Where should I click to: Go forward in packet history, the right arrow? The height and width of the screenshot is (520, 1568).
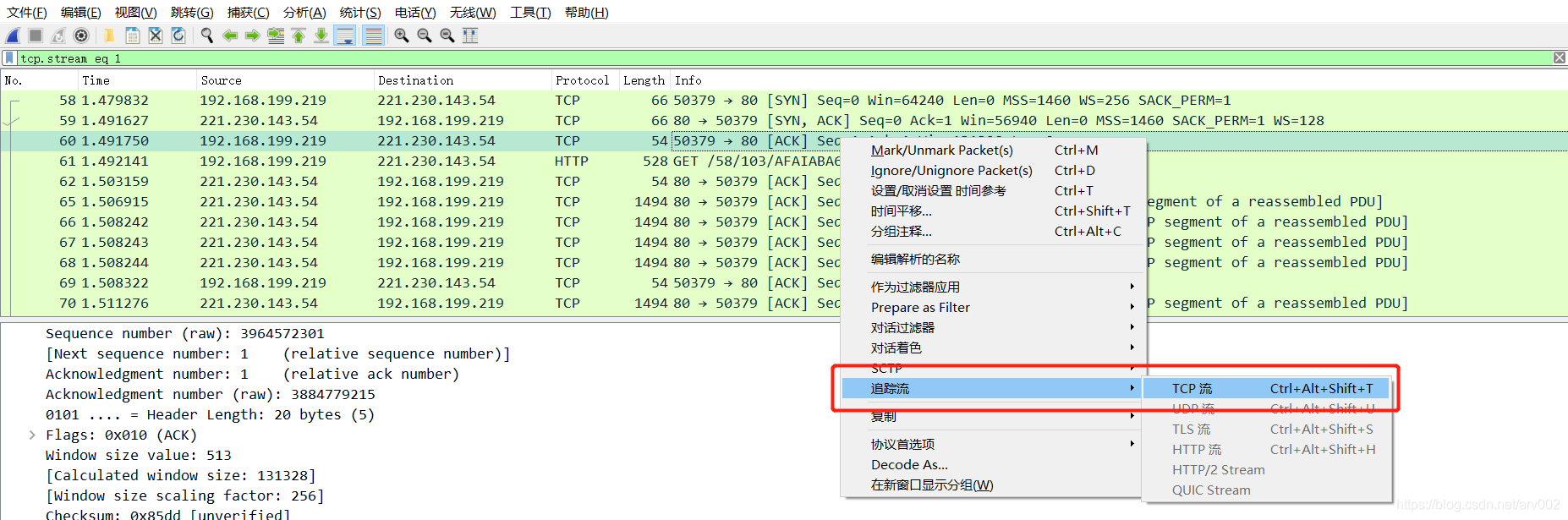tap(252, 36)
